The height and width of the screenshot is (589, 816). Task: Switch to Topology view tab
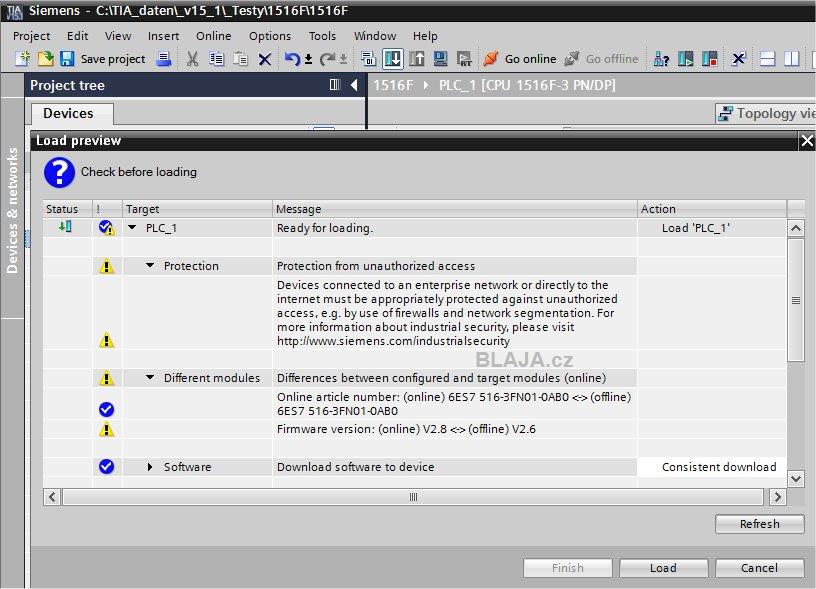click(x=765, y=113)
